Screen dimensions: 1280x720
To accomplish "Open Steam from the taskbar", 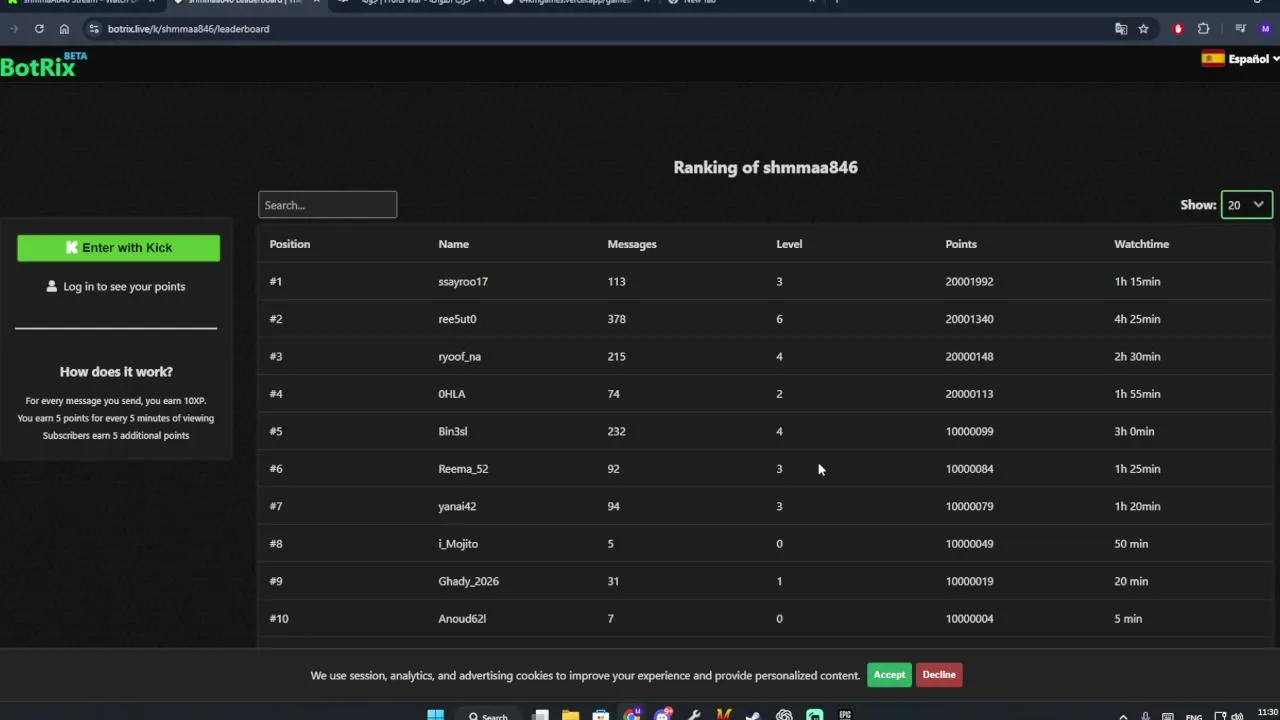I will 753,715.
